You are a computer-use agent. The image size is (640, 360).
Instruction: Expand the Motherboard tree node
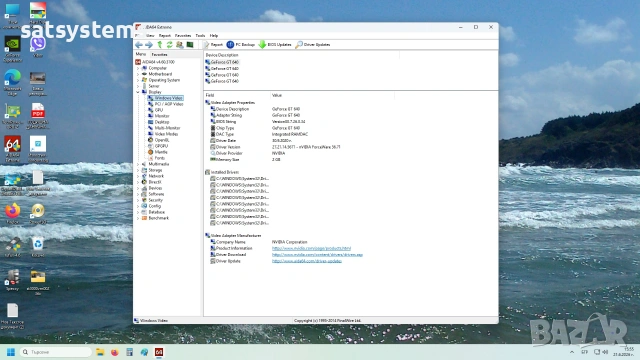(x=138, y=74)
